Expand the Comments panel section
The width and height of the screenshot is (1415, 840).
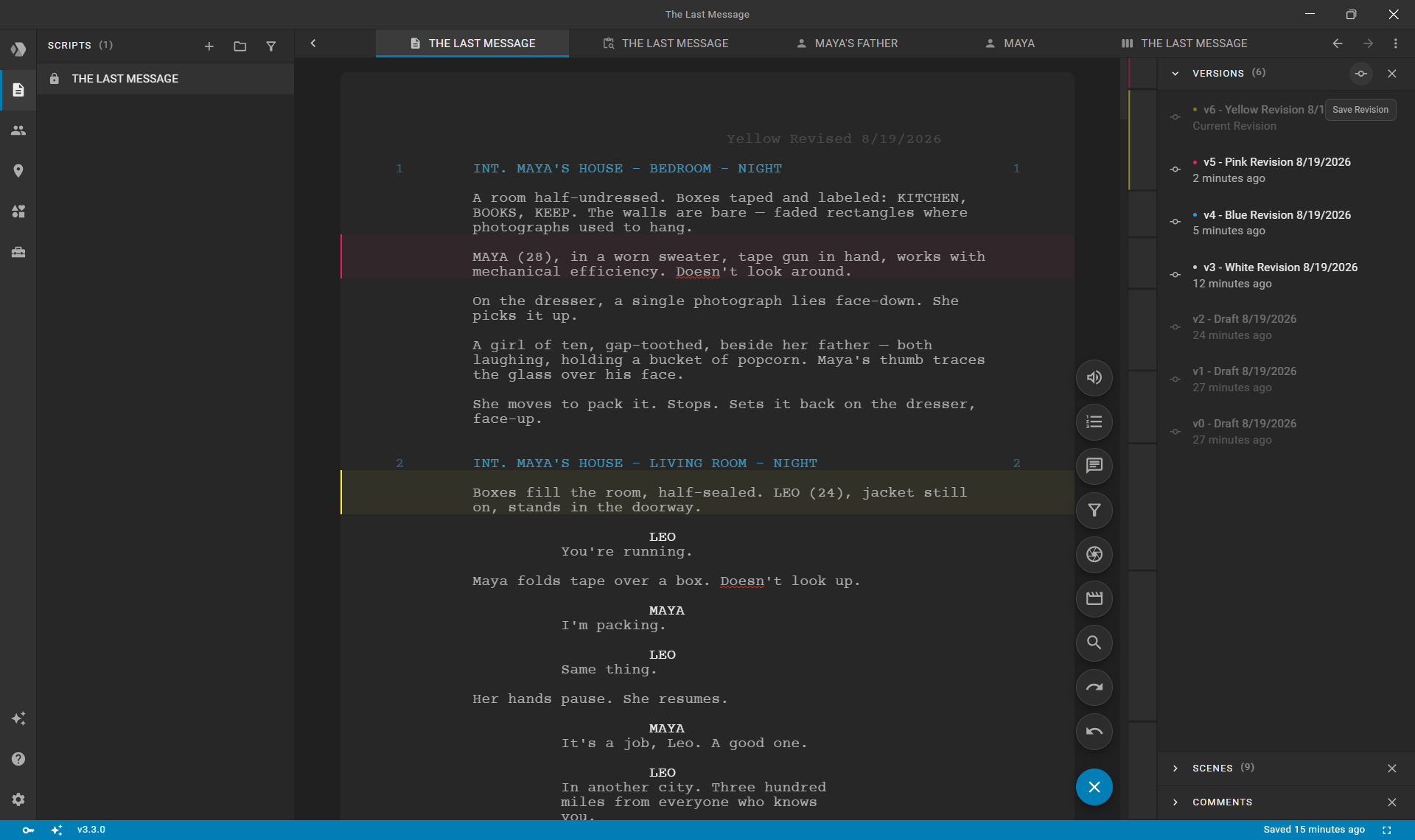click(1175, 802)
